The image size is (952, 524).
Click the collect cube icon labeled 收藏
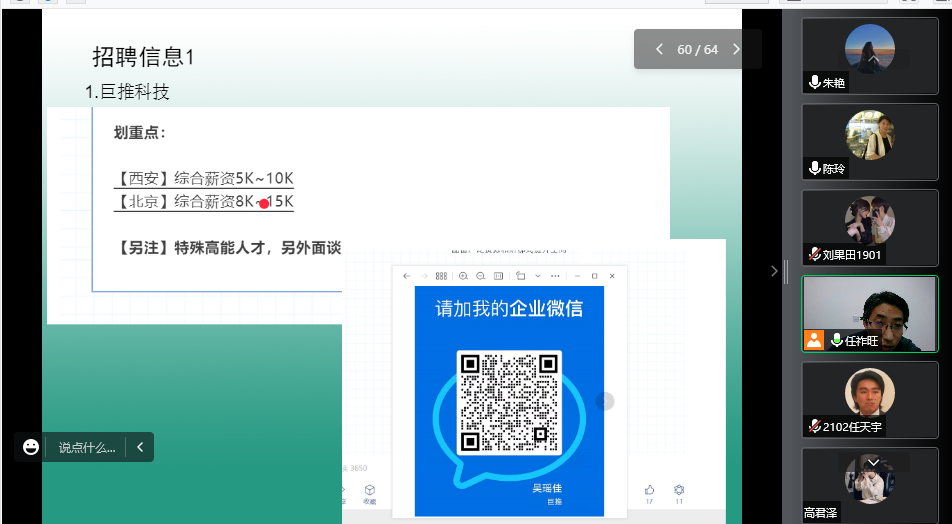coord(369,489)
